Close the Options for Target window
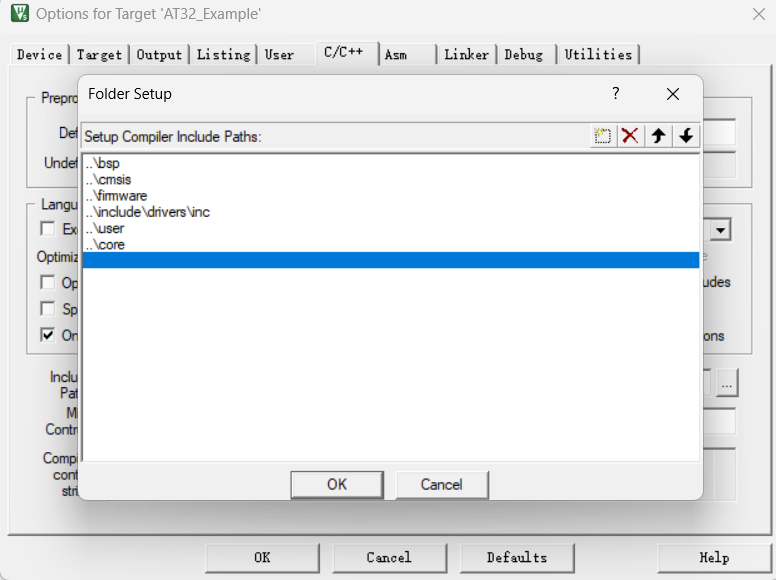The image size is (776, 580). 758,14
